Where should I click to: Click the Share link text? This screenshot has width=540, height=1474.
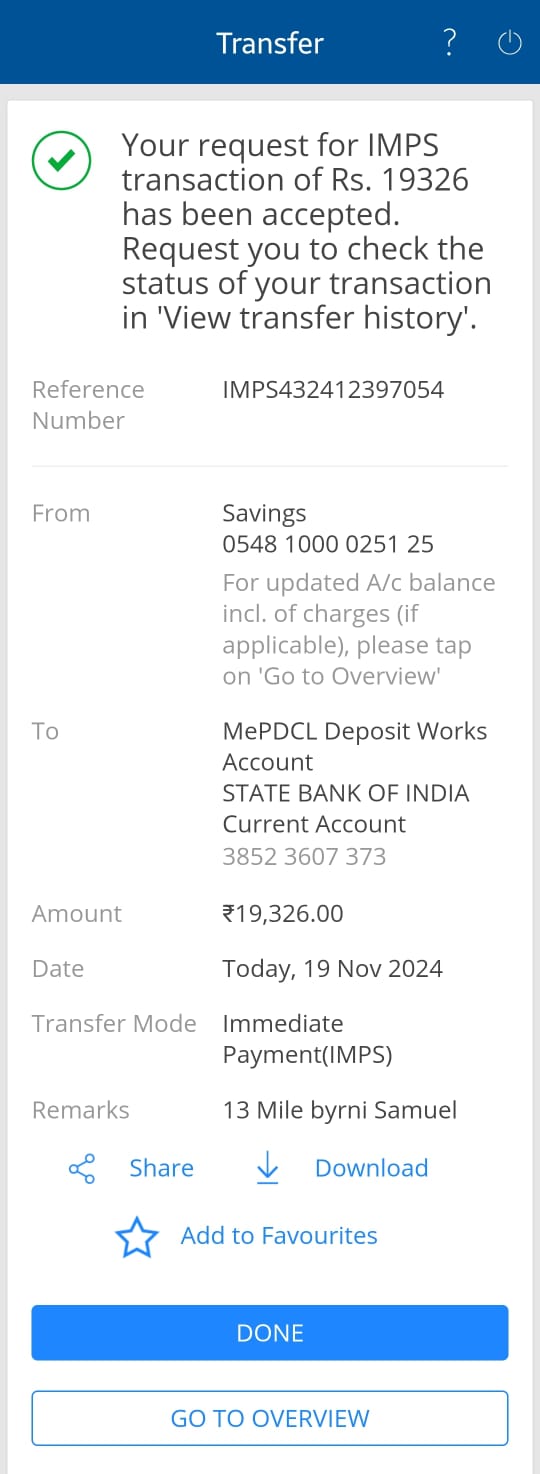[x=161, y=1168]
